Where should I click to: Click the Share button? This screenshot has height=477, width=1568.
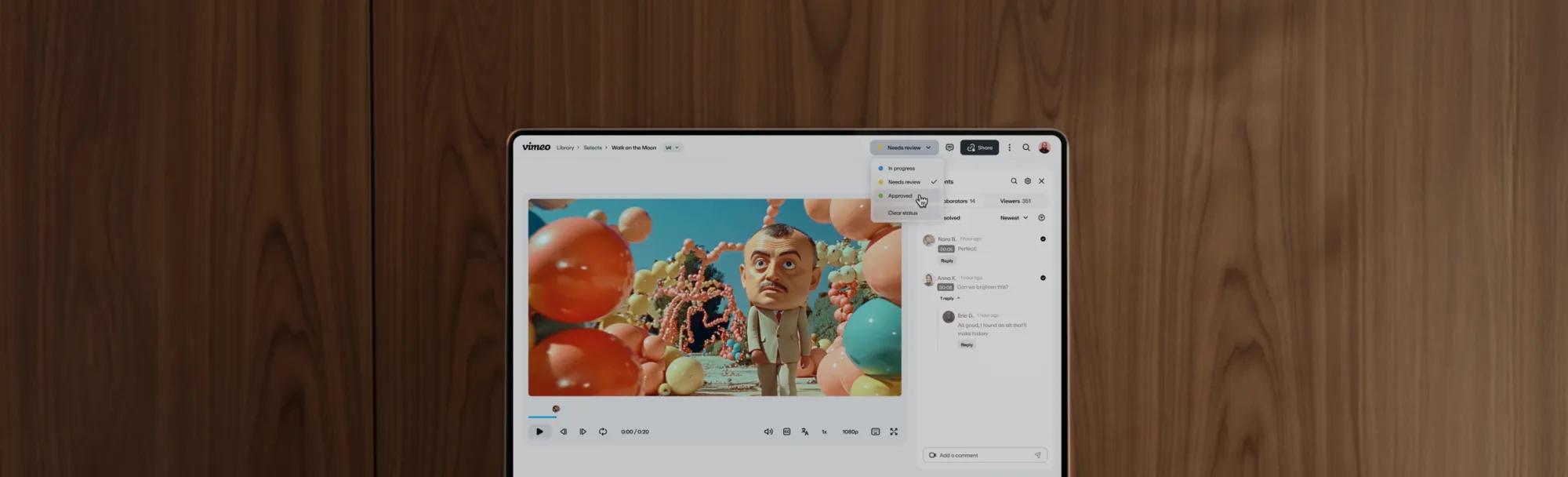(980, 147)
